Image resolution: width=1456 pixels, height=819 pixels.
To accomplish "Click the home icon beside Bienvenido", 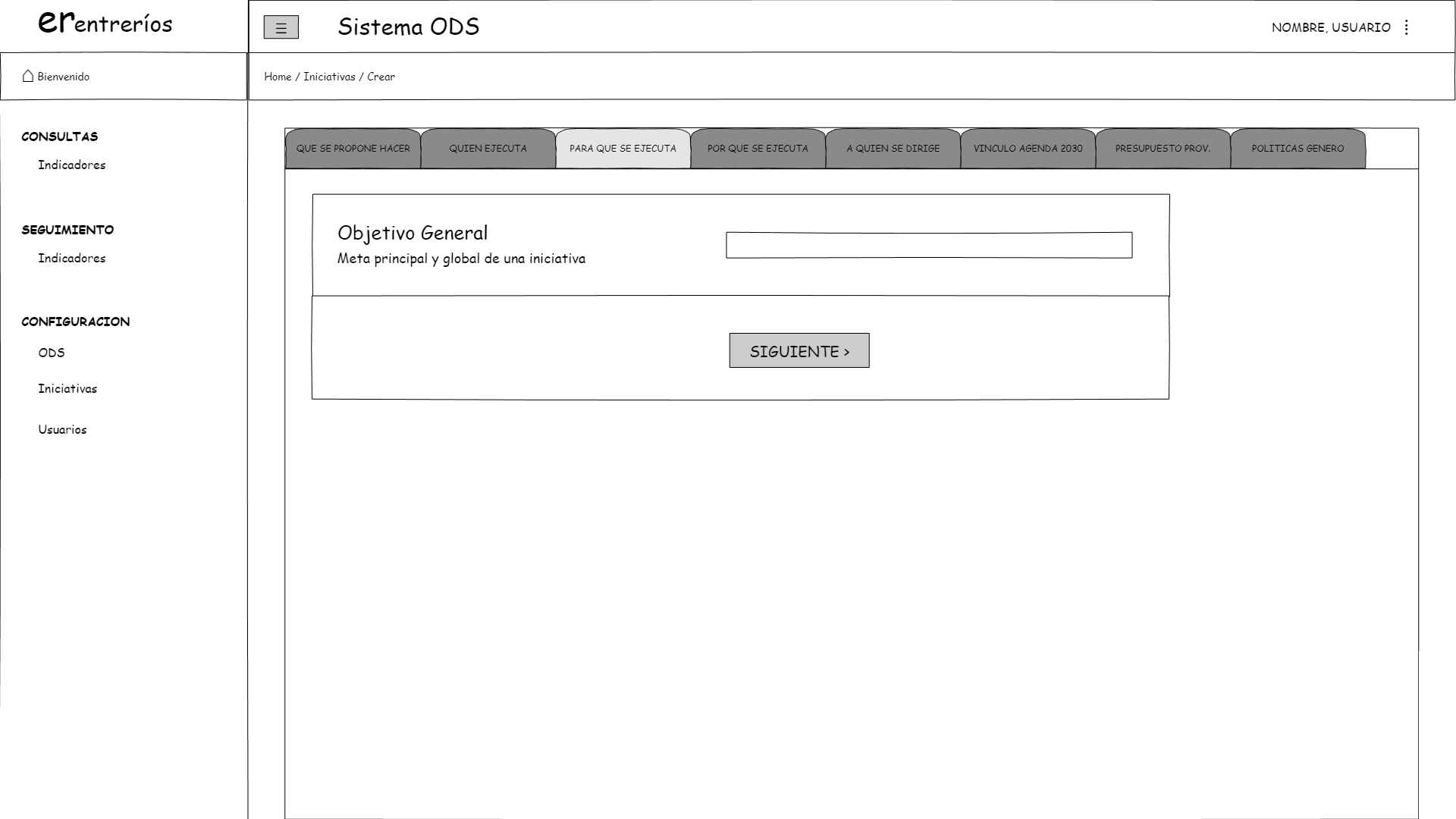I will coord(28,76).
